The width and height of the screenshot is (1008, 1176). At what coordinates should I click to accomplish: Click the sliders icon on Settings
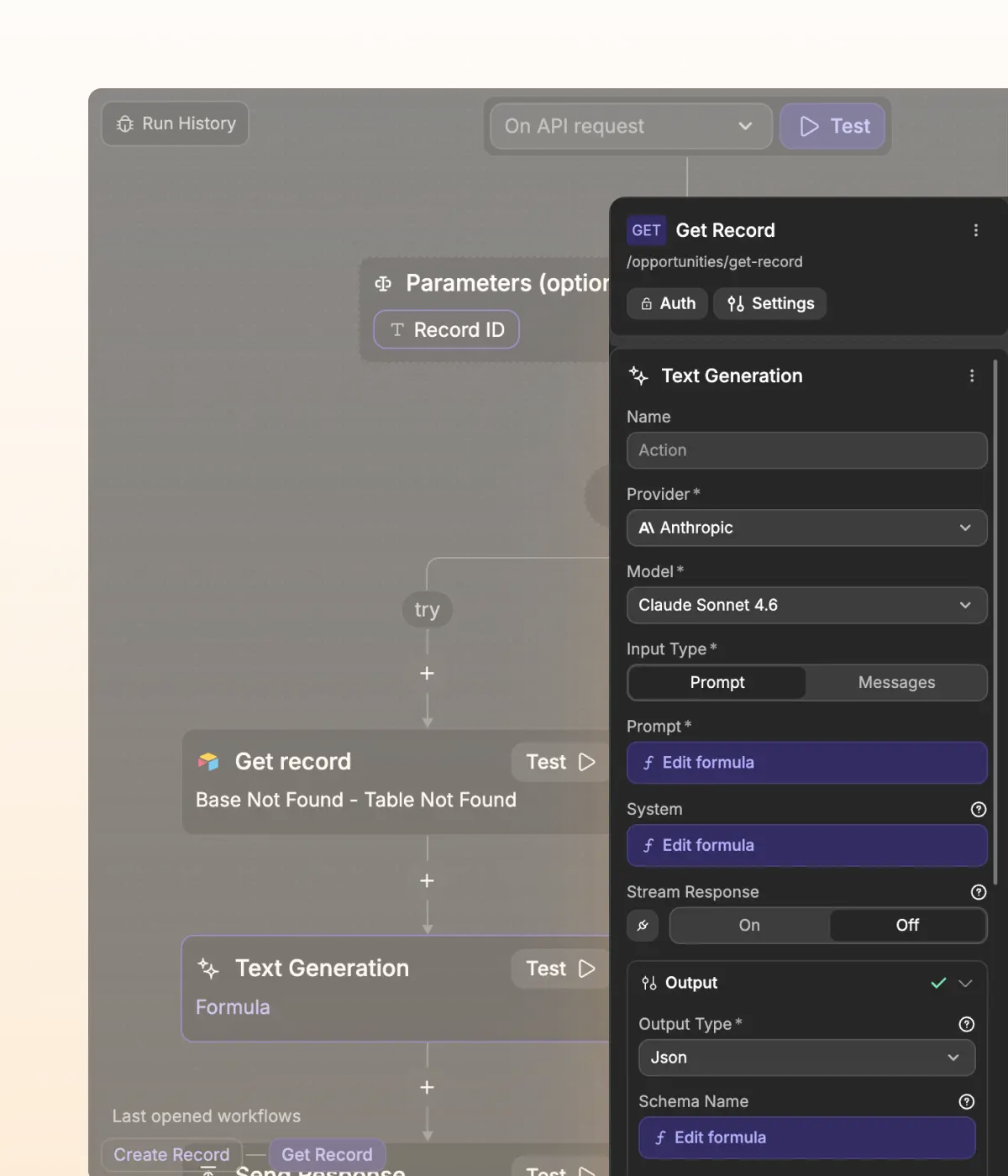(x=736, y=303)
